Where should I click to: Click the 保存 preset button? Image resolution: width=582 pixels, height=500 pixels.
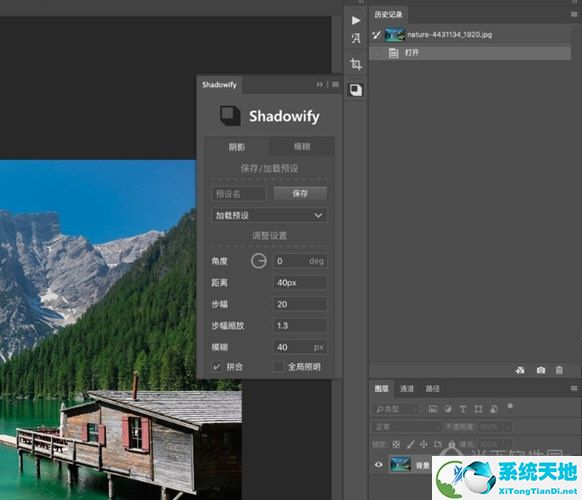[300, 193]
